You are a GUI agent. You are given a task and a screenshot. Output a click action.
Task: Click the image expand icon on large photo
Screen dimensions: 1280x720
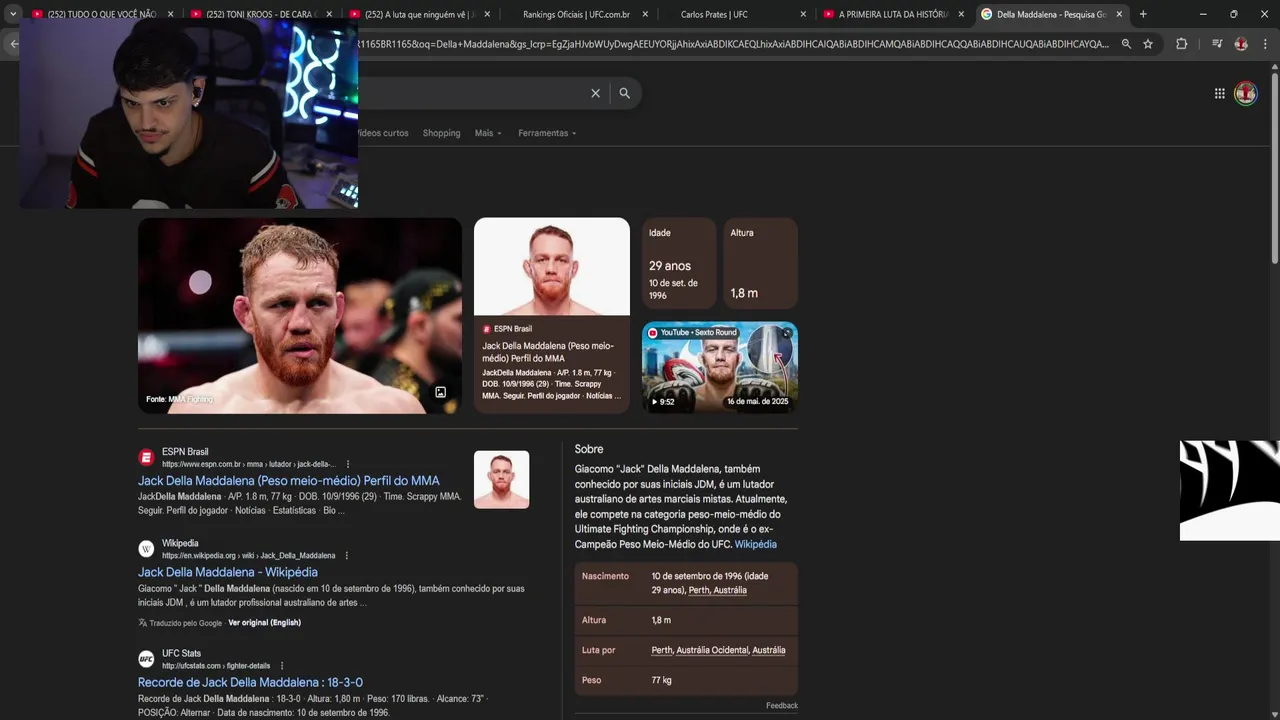[x=440, y=392]
